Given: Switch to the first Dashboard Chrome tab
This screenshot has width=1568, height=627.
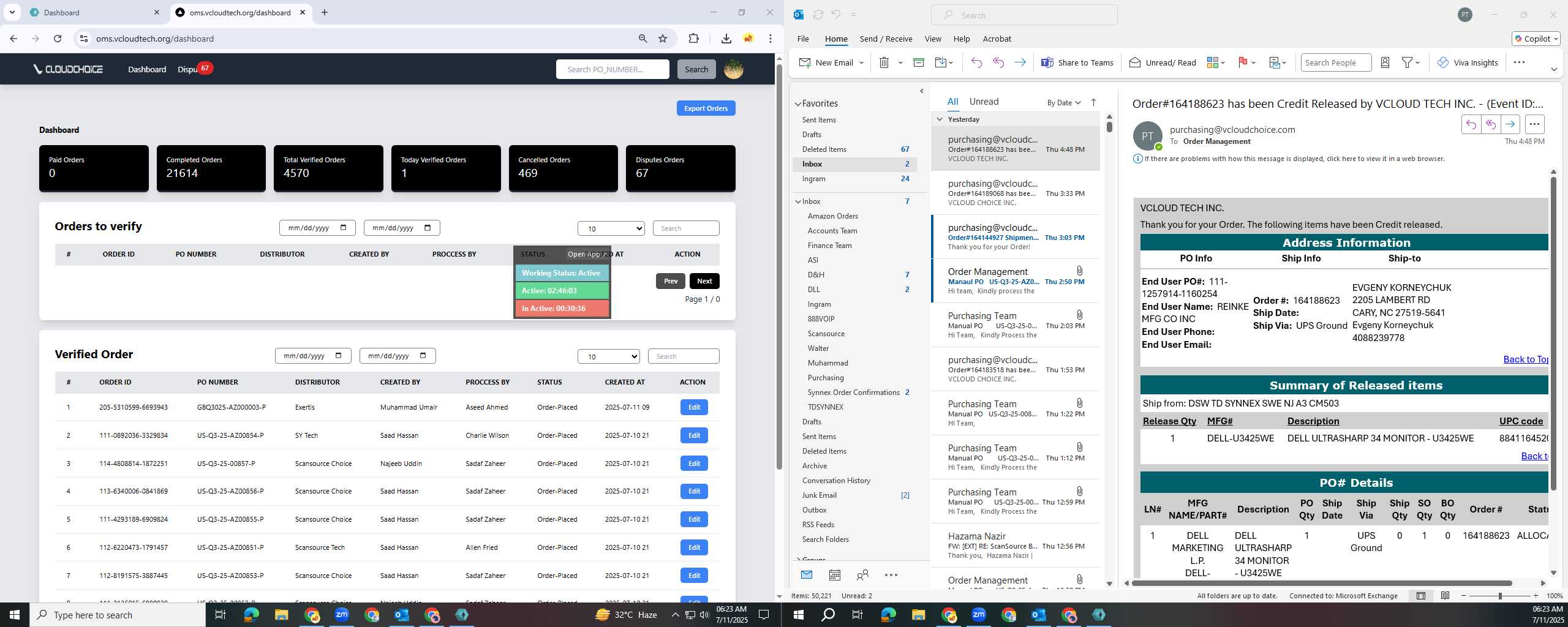Looking at the screenshot, I should [x=95, y=12].
